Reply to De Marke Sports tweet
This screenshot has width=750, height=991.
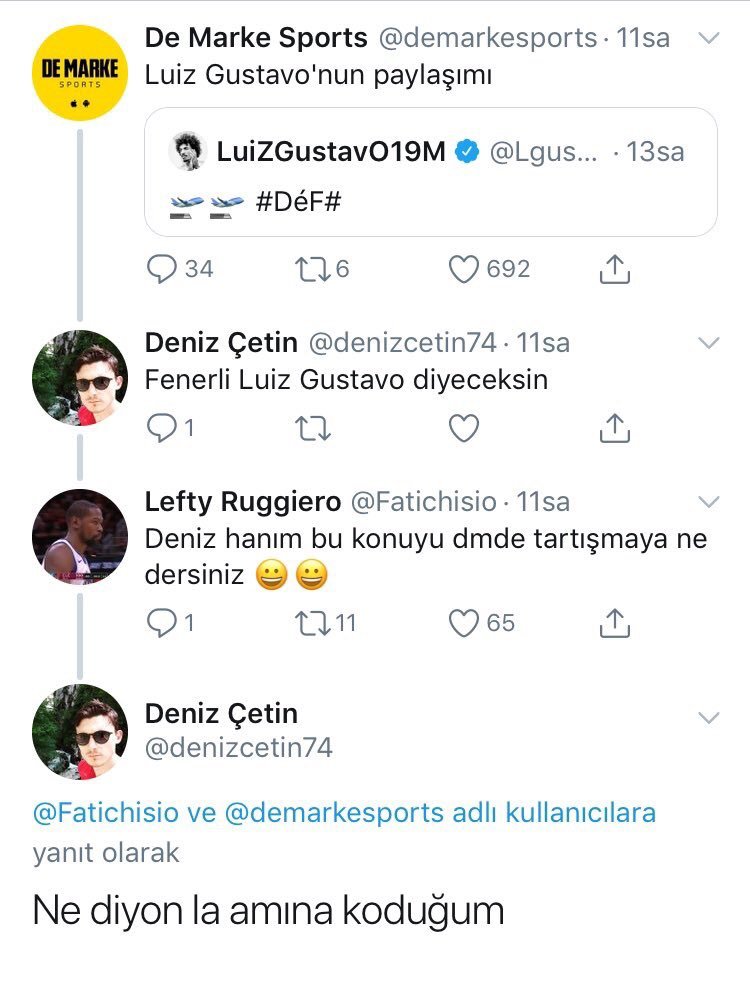coord(161,269)
